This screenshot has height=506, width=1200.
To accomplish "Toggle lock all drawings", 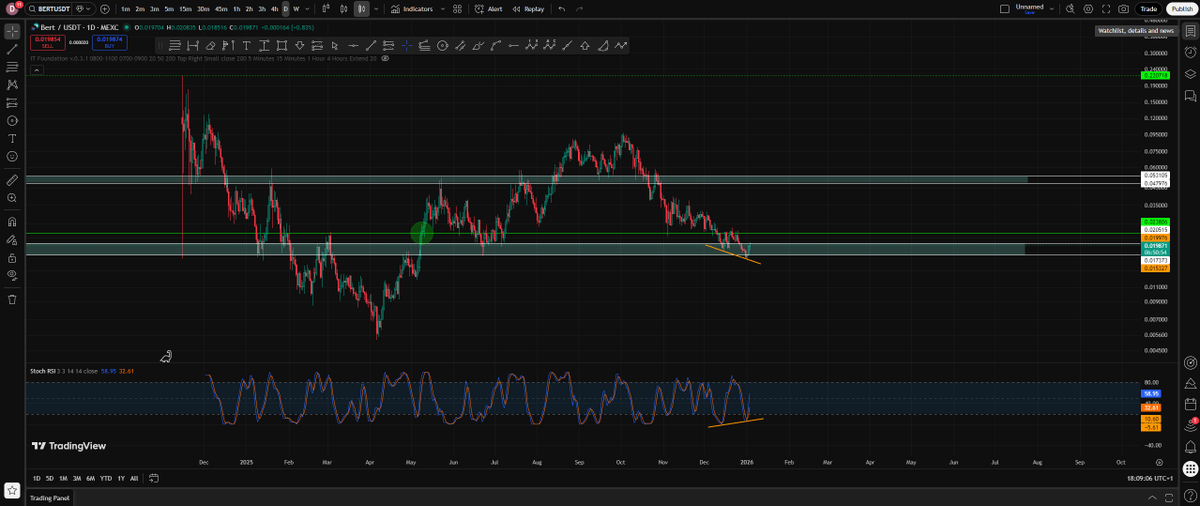I will [12, 257].
